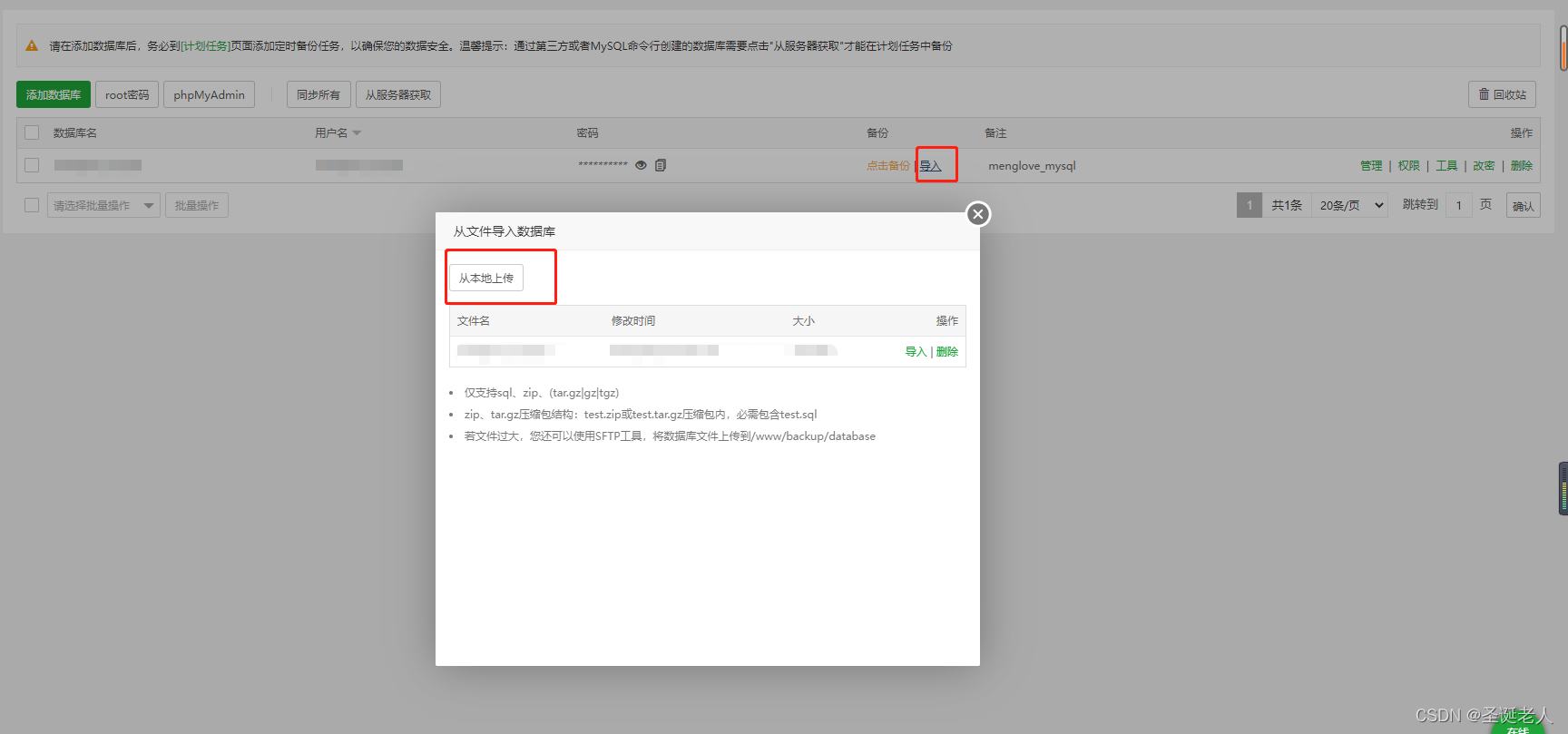Image resolution: width=1568 pixels, height=734 pixels.
Task: Open 工具 for the database
Action: click(x=1446, y=165)
